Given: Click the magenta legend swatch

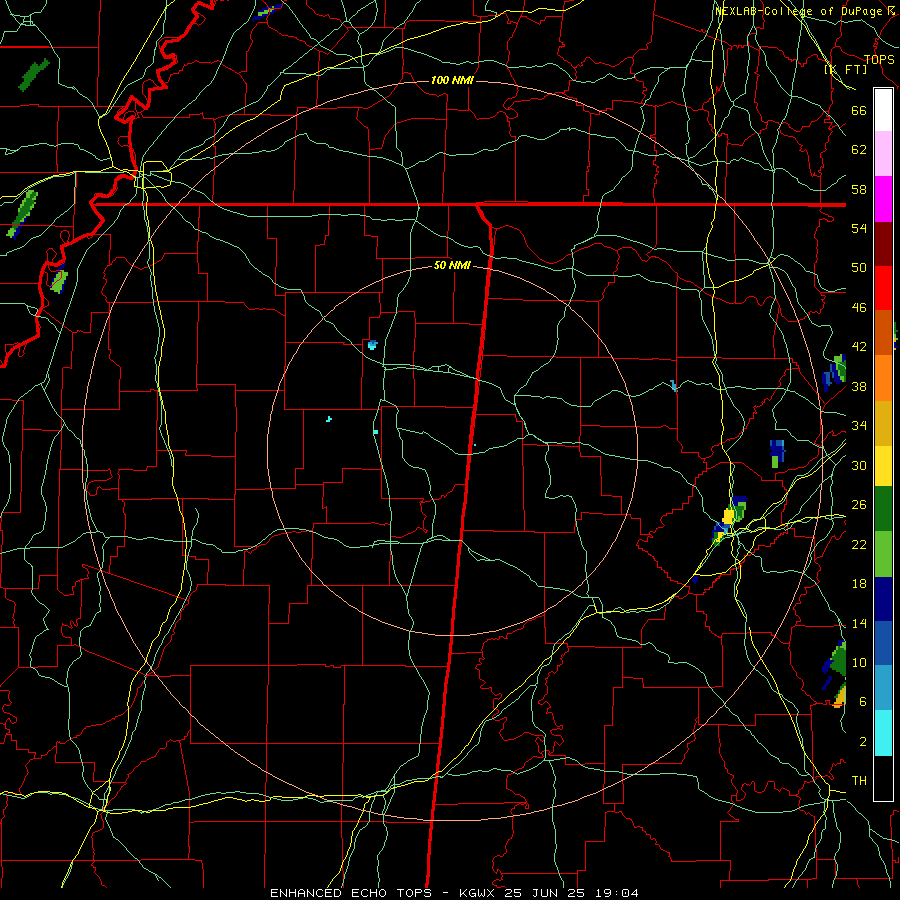Looking at the screenshot, I should tap(883, 199).
